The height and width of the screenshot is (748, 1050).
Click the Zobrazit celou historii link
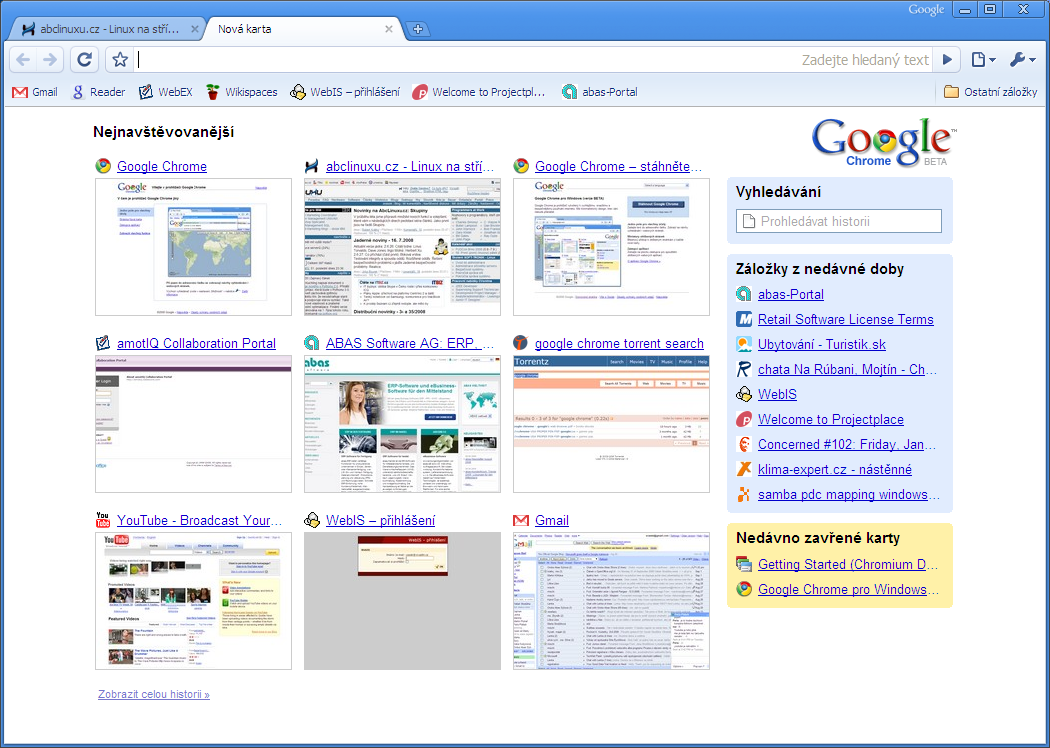click(153, 693)
